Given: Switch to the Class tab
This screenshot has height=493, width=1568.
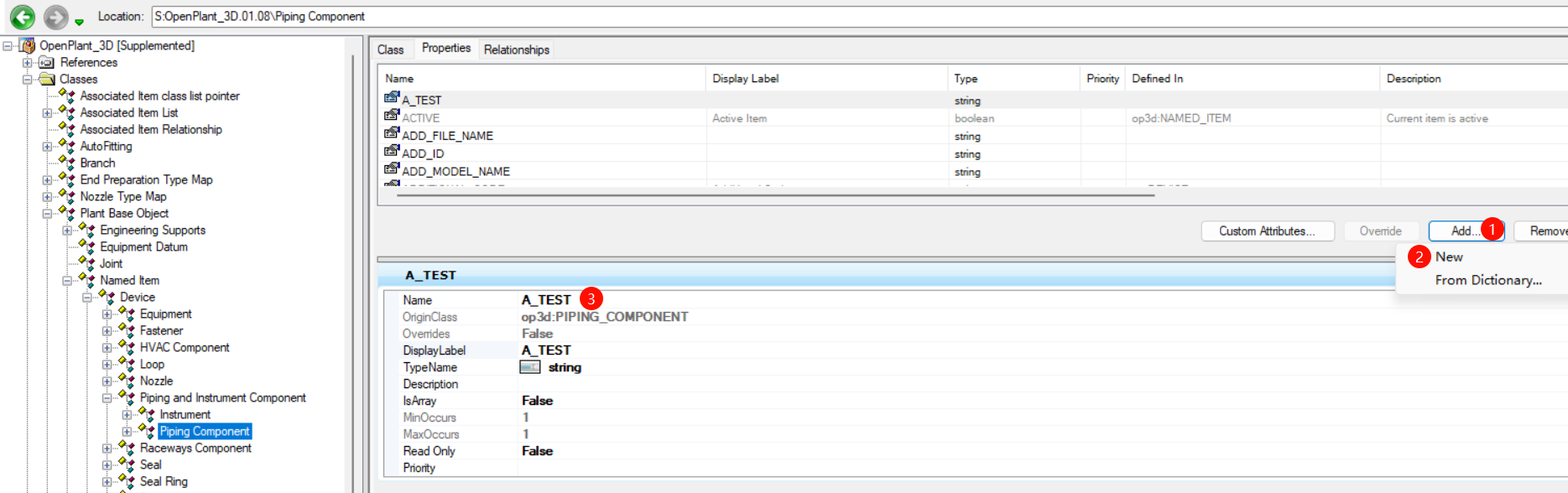Looking at the screenshot, I should (390, 49).
